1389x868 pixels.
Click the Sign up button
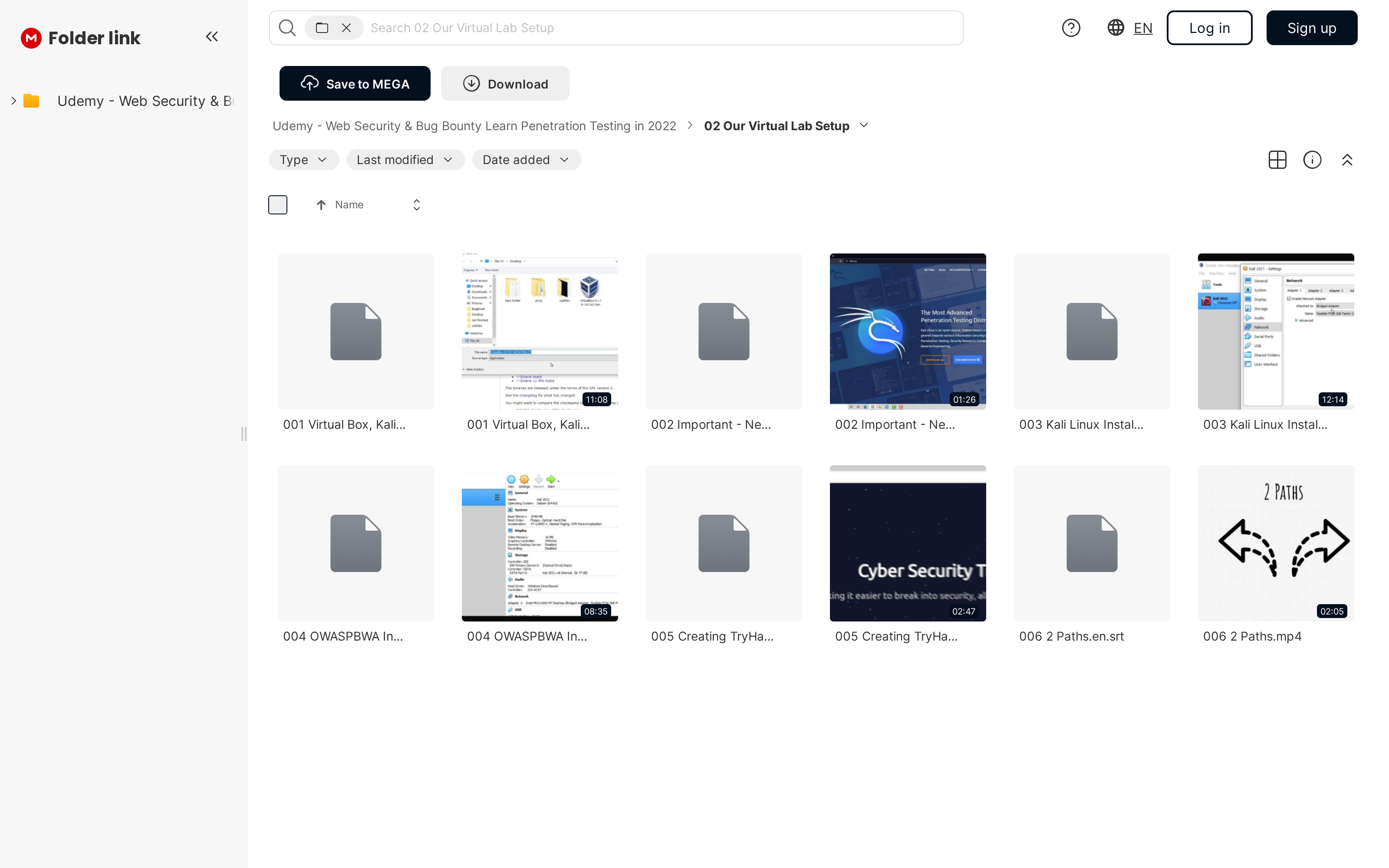coord(1311,27)
